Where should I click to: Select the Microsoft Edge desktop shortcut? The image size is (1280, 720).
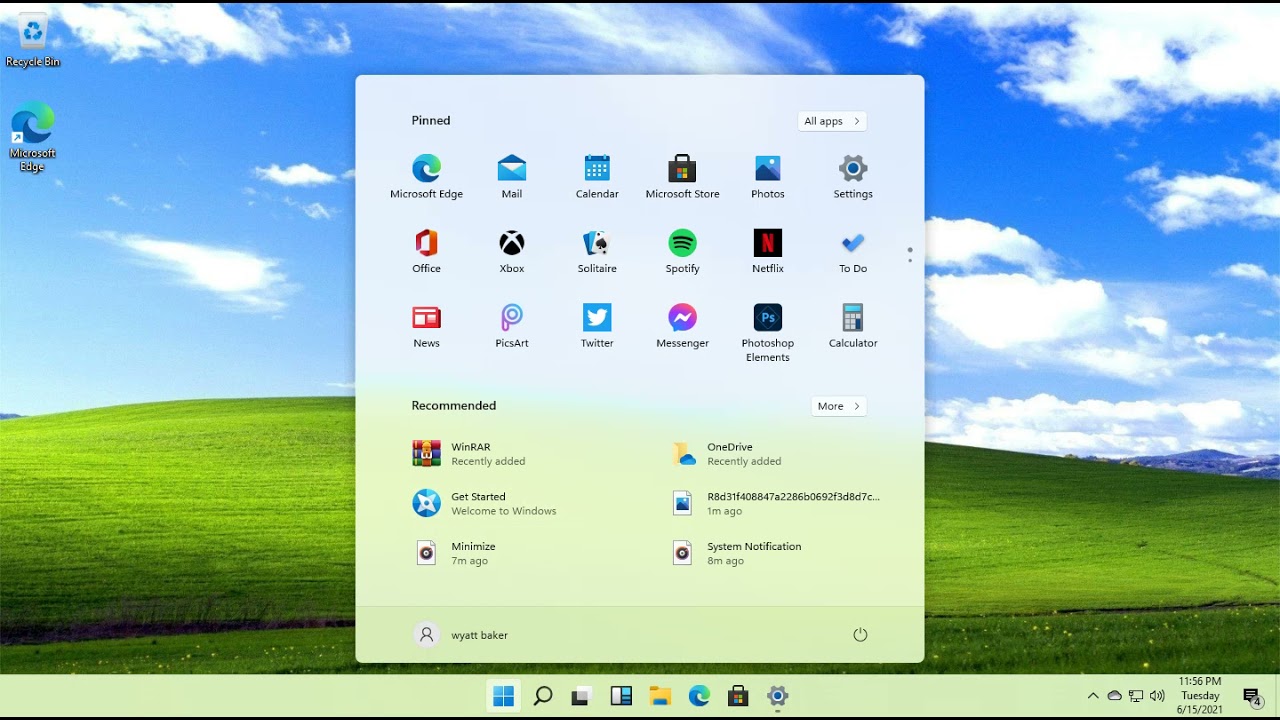[x=33, y=137]
